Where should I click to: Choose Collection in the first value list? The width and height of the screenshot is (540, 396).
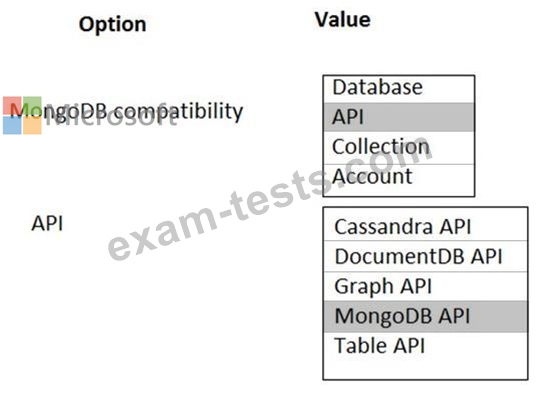(x=398, y=148)
